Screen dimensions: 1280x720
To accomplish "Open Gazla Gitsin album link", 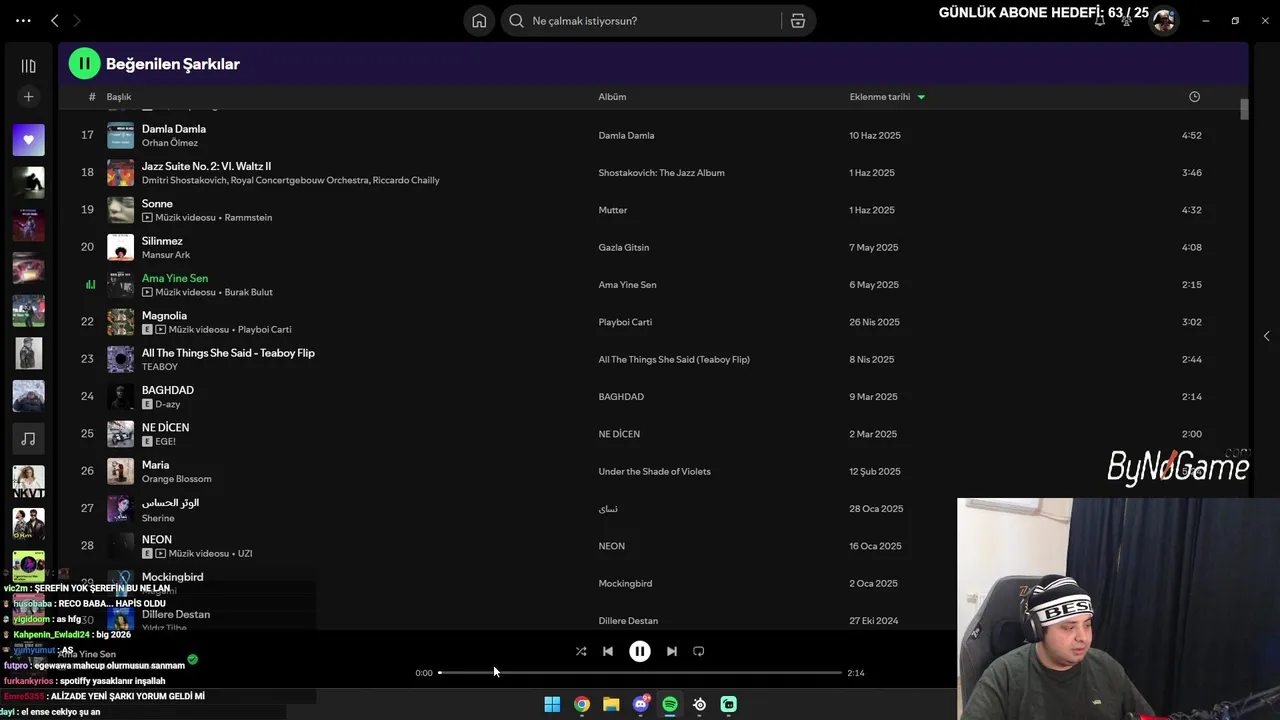I will [x=623, y=247].
